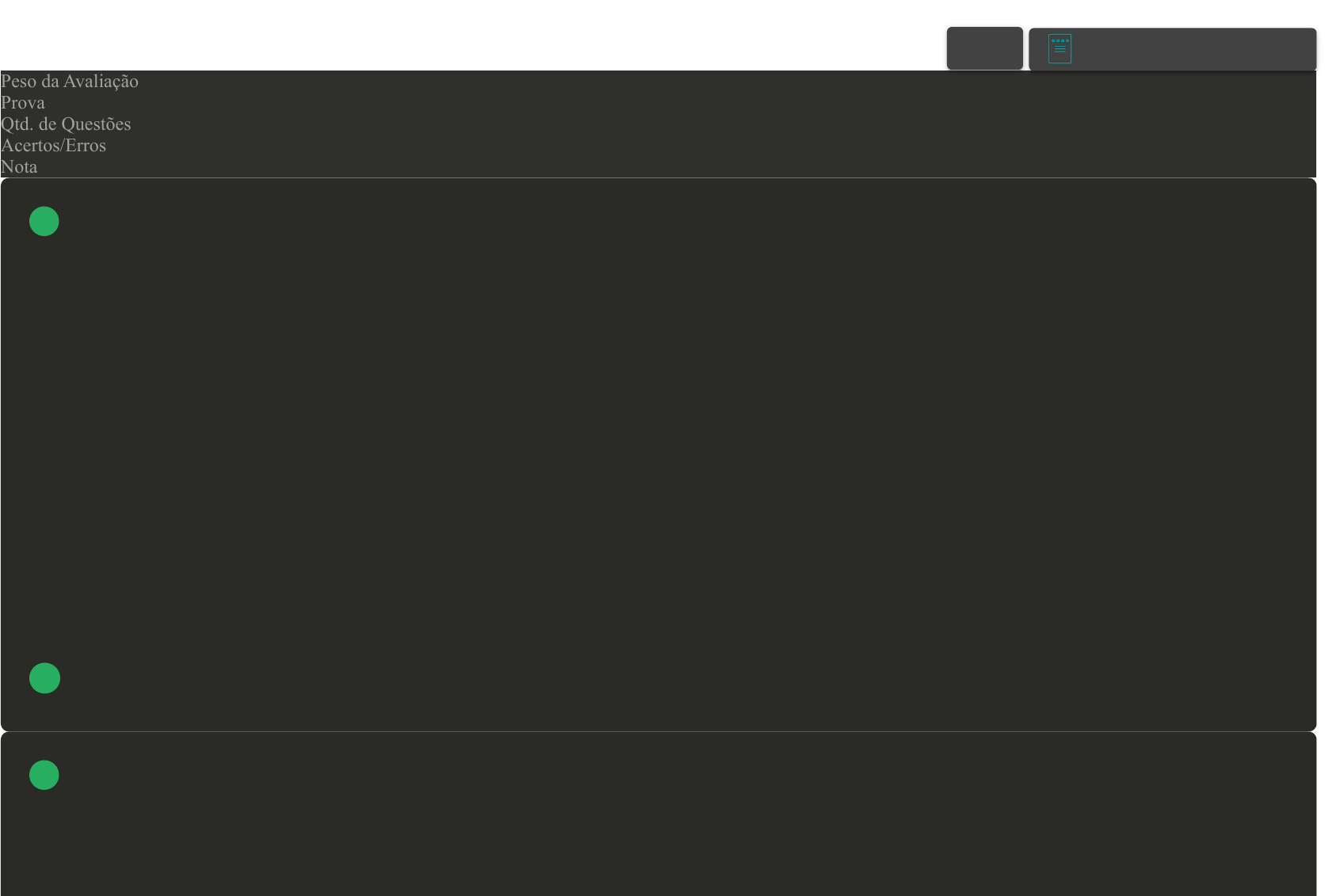The image size is (1325, 896).
Task: Select the Prova column header
Action: pos(23,102)
